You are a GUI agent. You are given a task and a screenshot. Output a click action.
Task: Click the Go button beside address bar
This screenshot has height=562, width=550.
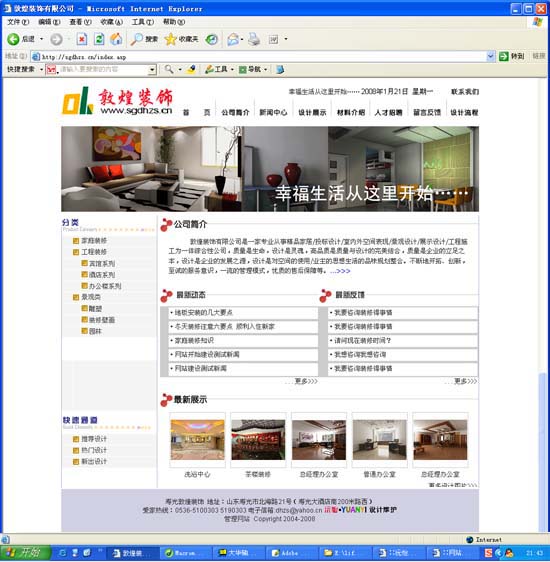click(512, 56)
